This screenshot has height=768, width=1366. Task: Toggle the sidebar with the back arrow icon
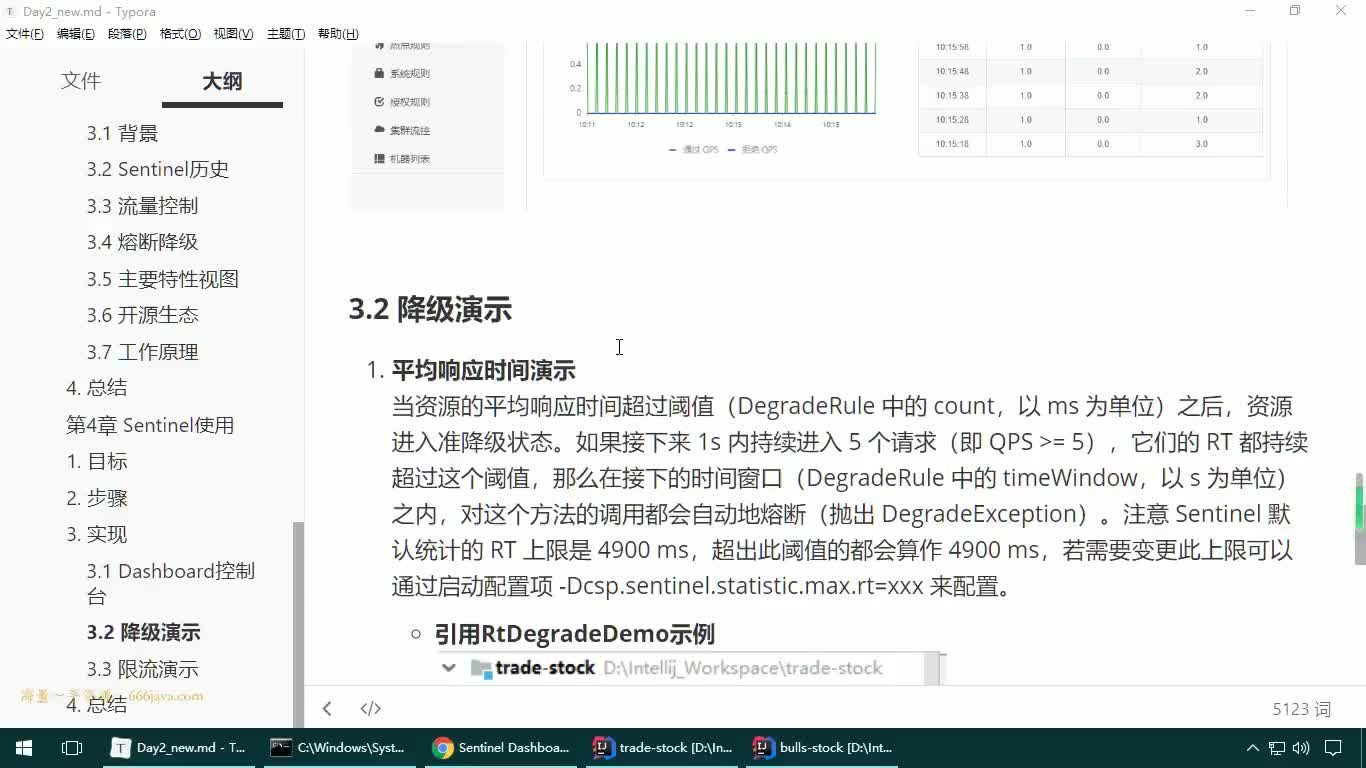[x=327, y=708]
